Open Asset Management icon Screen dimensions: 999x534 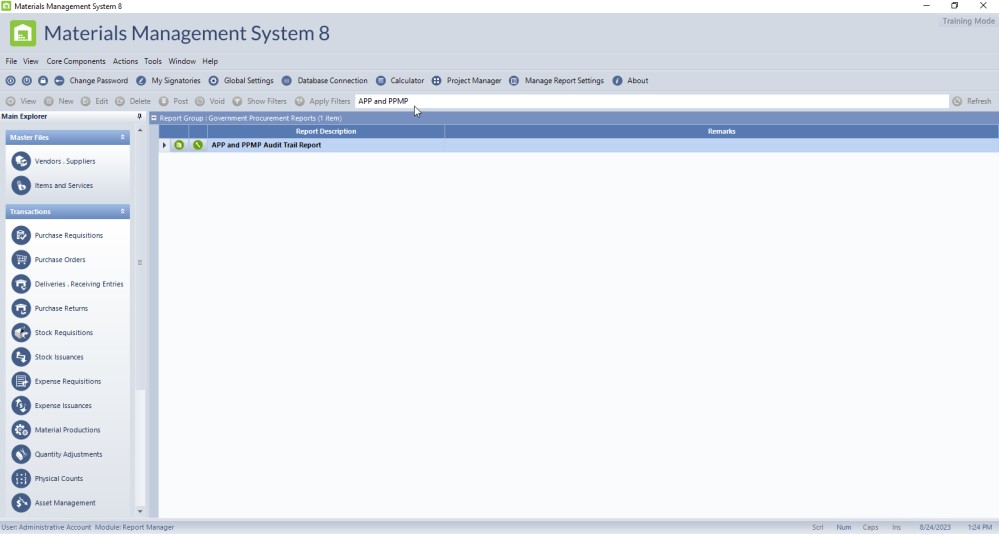click(21, 503)
